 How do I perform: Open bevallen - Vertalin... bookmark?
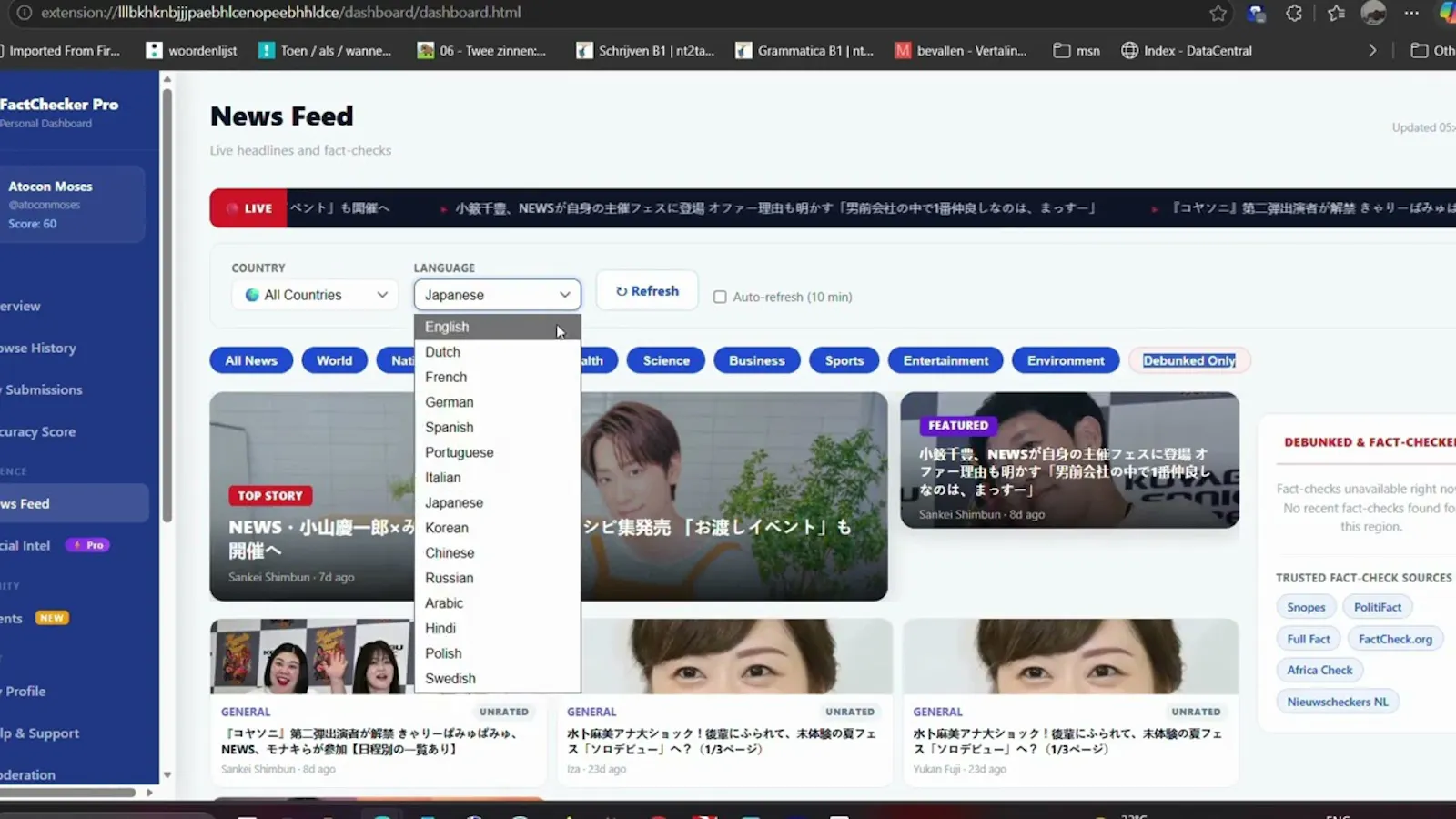click(961, 51)
